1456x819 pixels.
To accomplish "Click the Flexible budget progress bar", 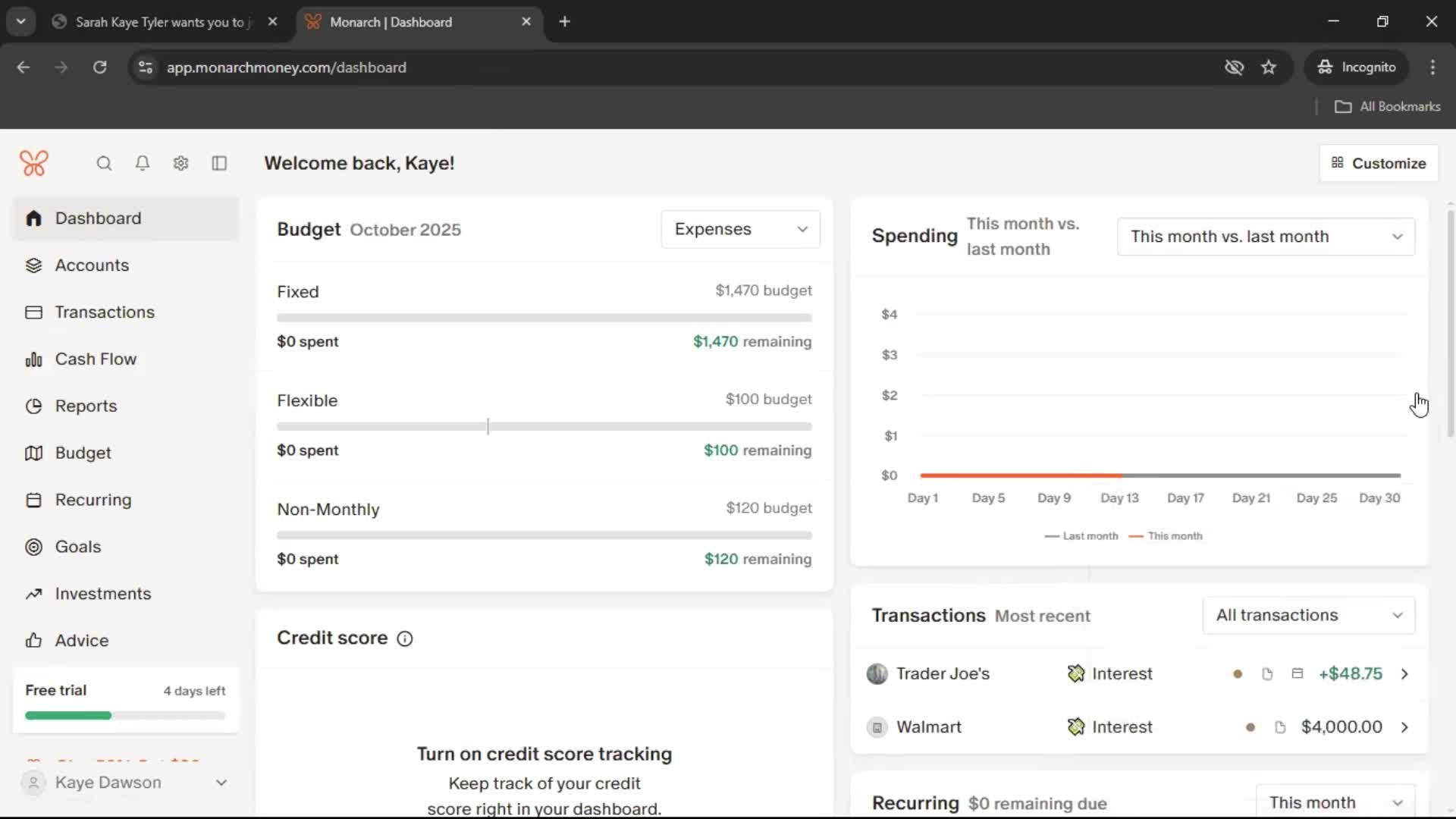I will click(544, 426).
